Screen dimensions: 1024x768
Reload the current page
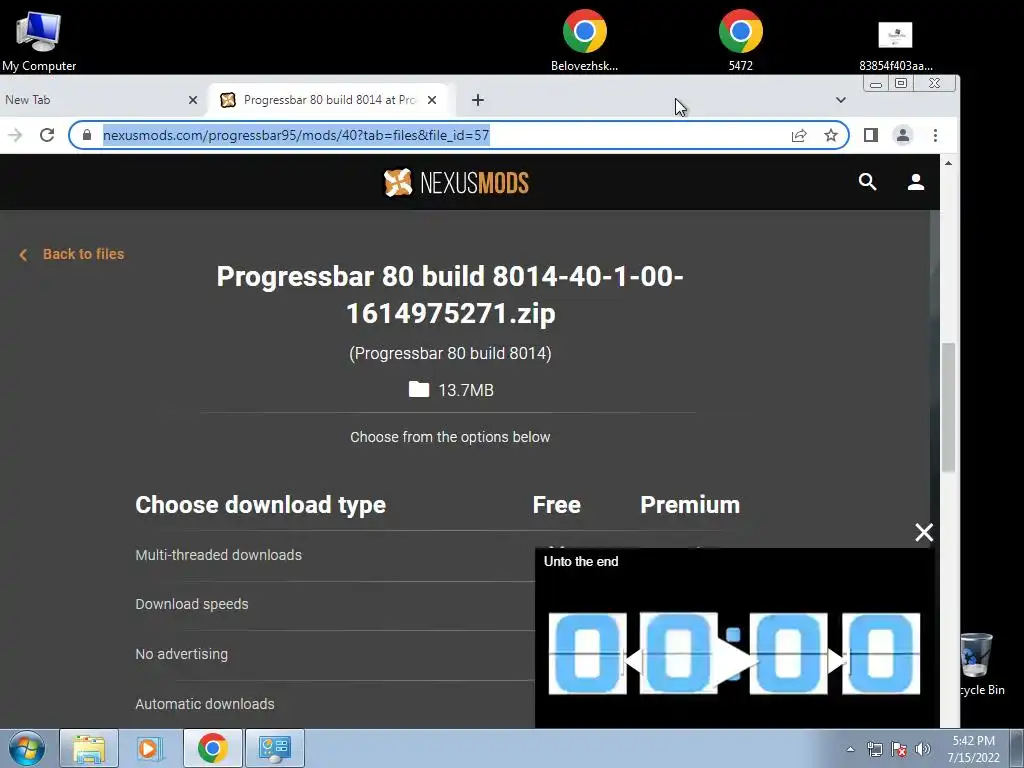coord(47,135)
